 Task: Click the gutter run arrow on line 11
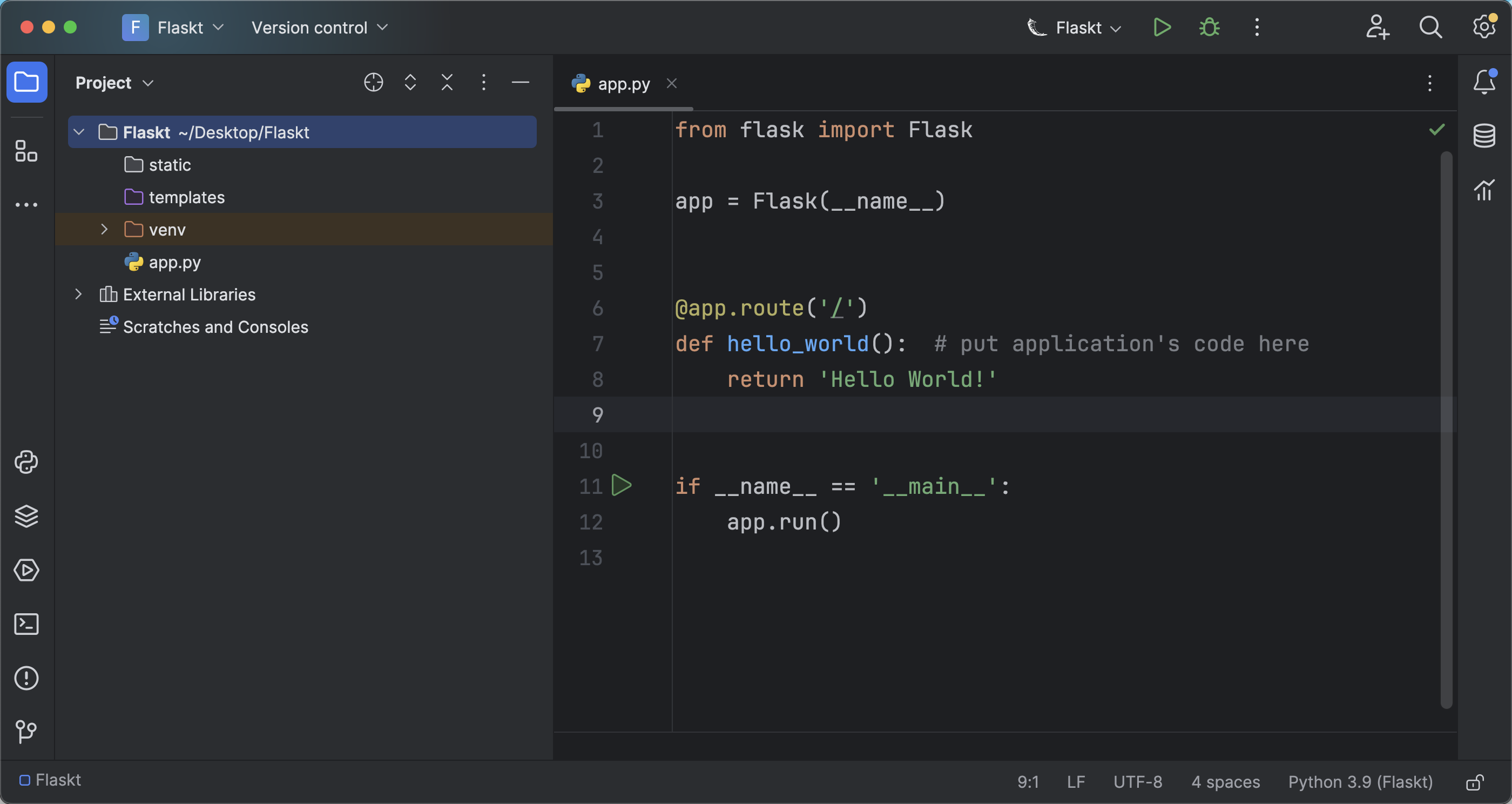[621, 485]
